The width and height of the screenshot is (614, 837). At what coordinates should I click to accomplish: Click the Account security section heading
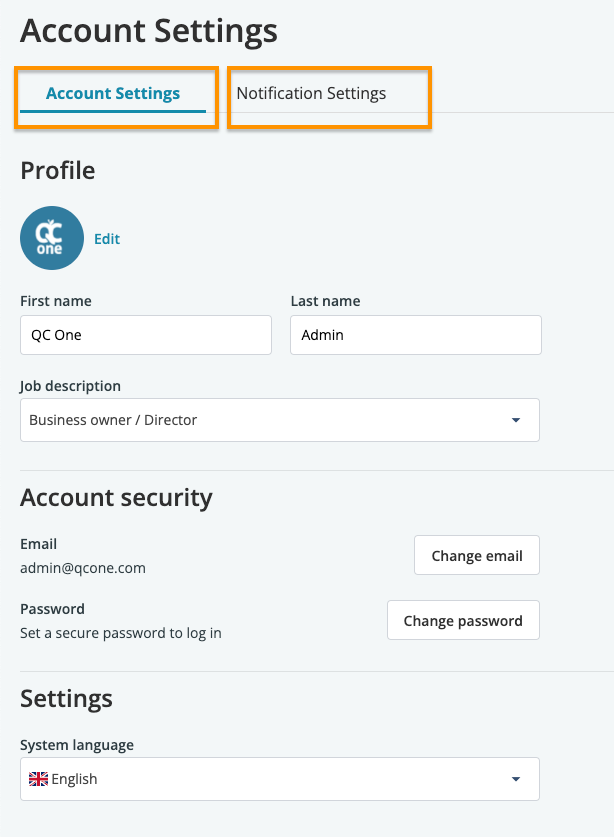click(116, 498)
